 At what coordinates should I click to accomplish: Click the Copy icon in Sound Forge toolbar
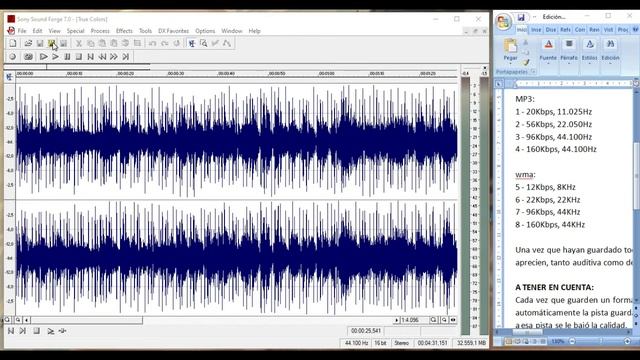[x=91, y=43]
